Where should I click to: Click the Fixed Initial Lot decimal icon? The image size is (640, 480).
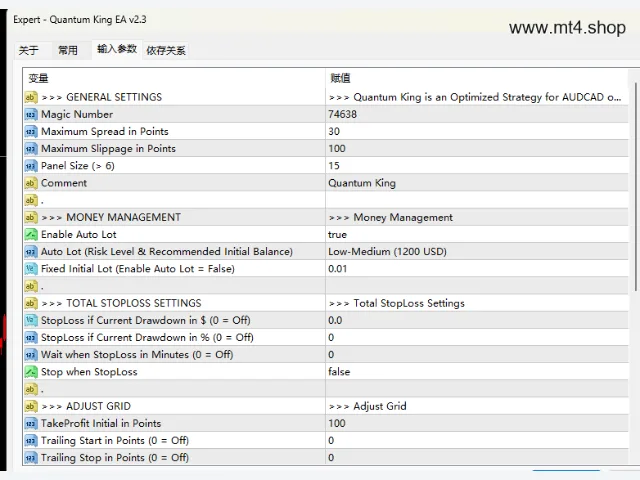[31, 269]
